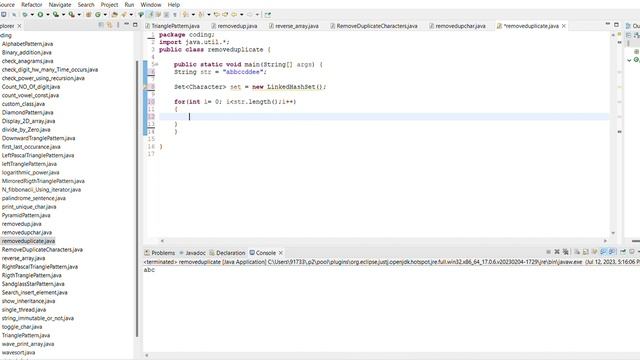Image resolution: width=640 pixels, height=360 pixels.
Task: Select DiamondPattern.java in the file tree
Action: (27, 112)
